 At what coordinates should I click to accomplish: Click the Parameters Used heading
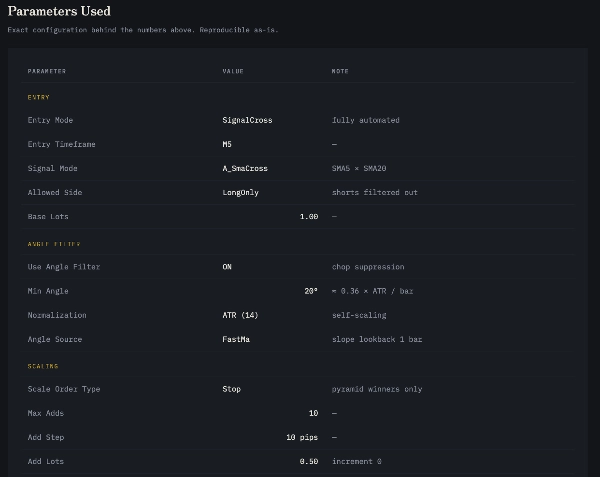point(59,11)
